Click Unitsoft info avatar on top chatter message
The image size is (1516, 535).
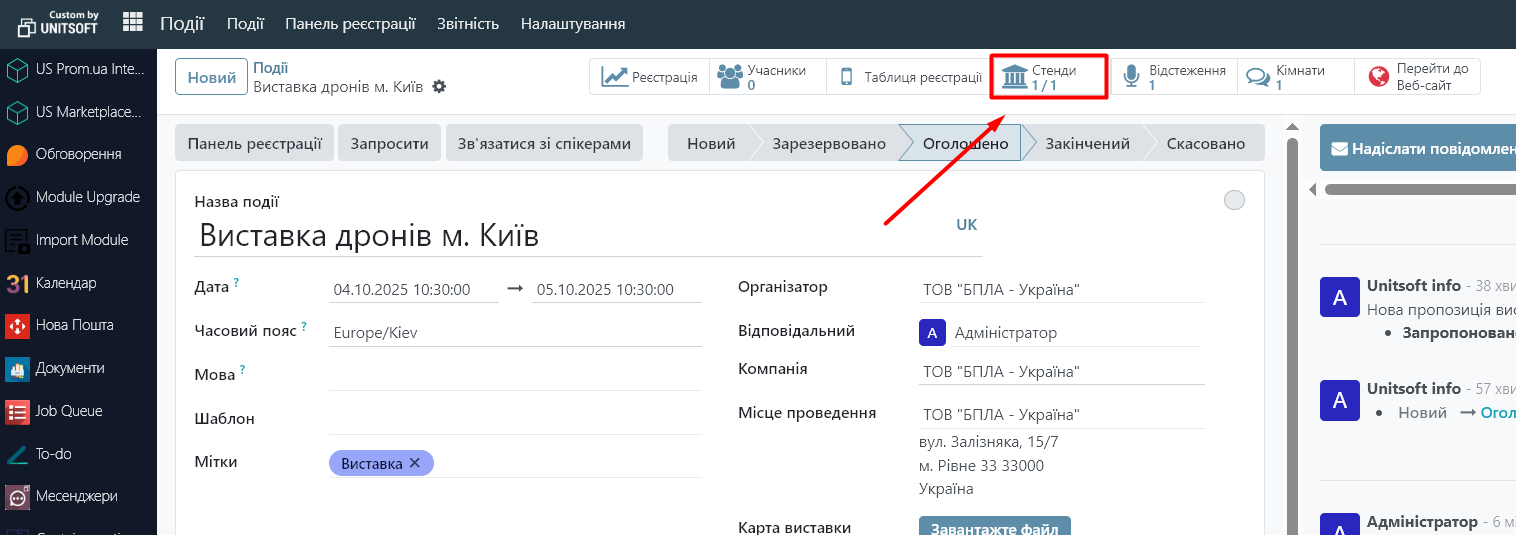1340,297
